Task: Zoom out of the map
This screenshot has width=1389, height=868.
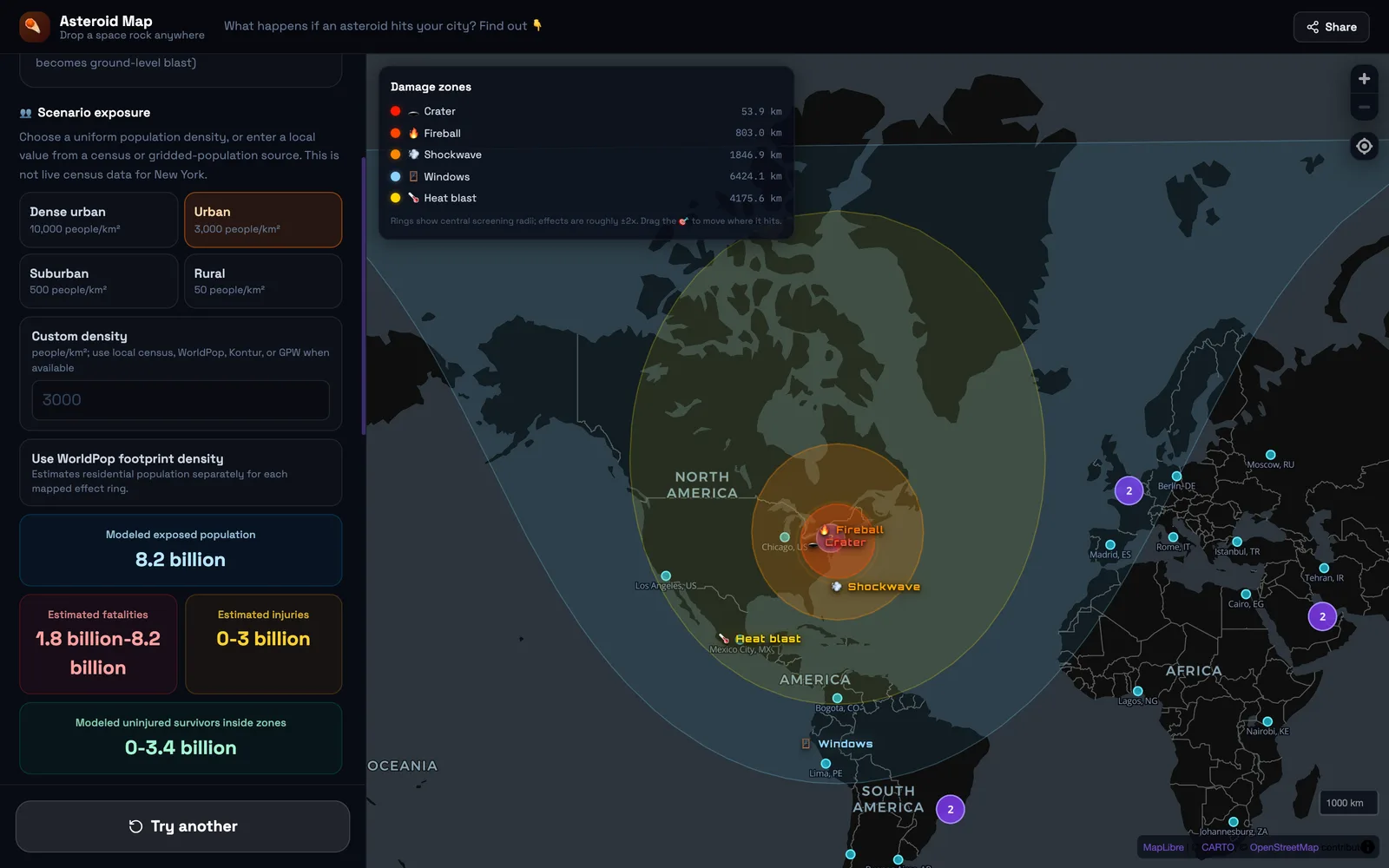Action: [1364, 108]
